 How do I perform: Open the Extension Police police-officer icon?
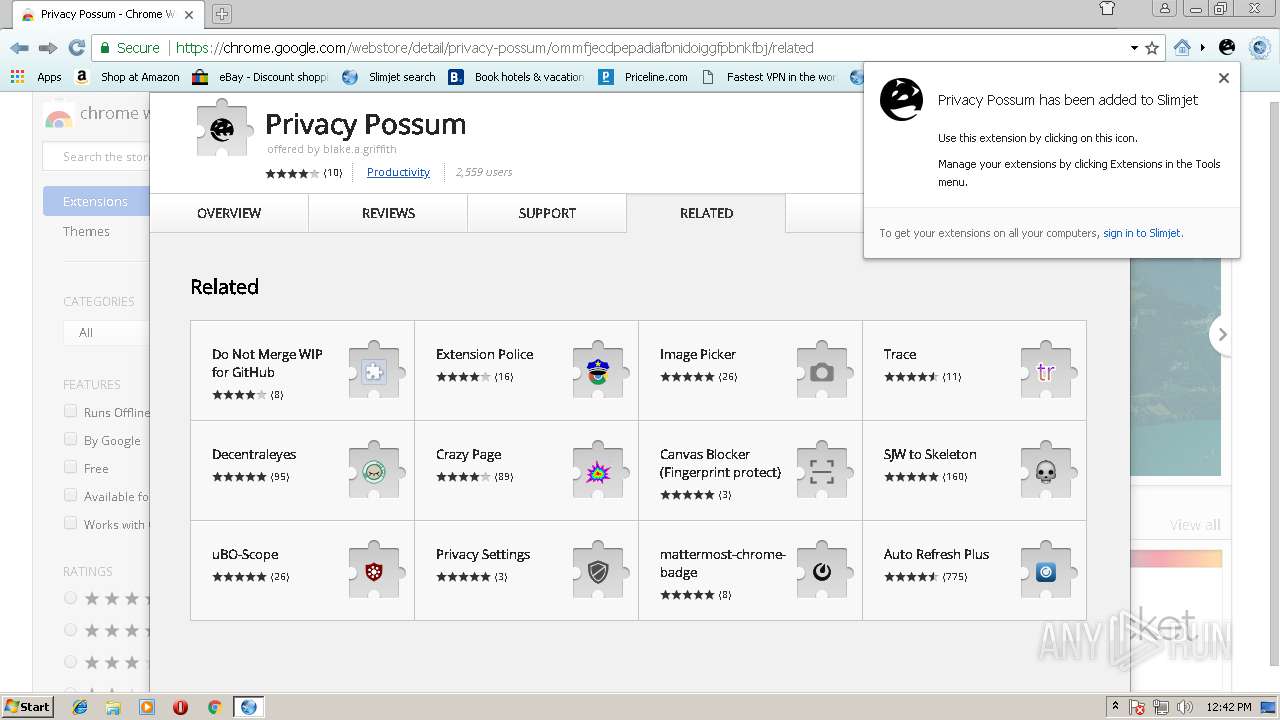coord(598,371)
